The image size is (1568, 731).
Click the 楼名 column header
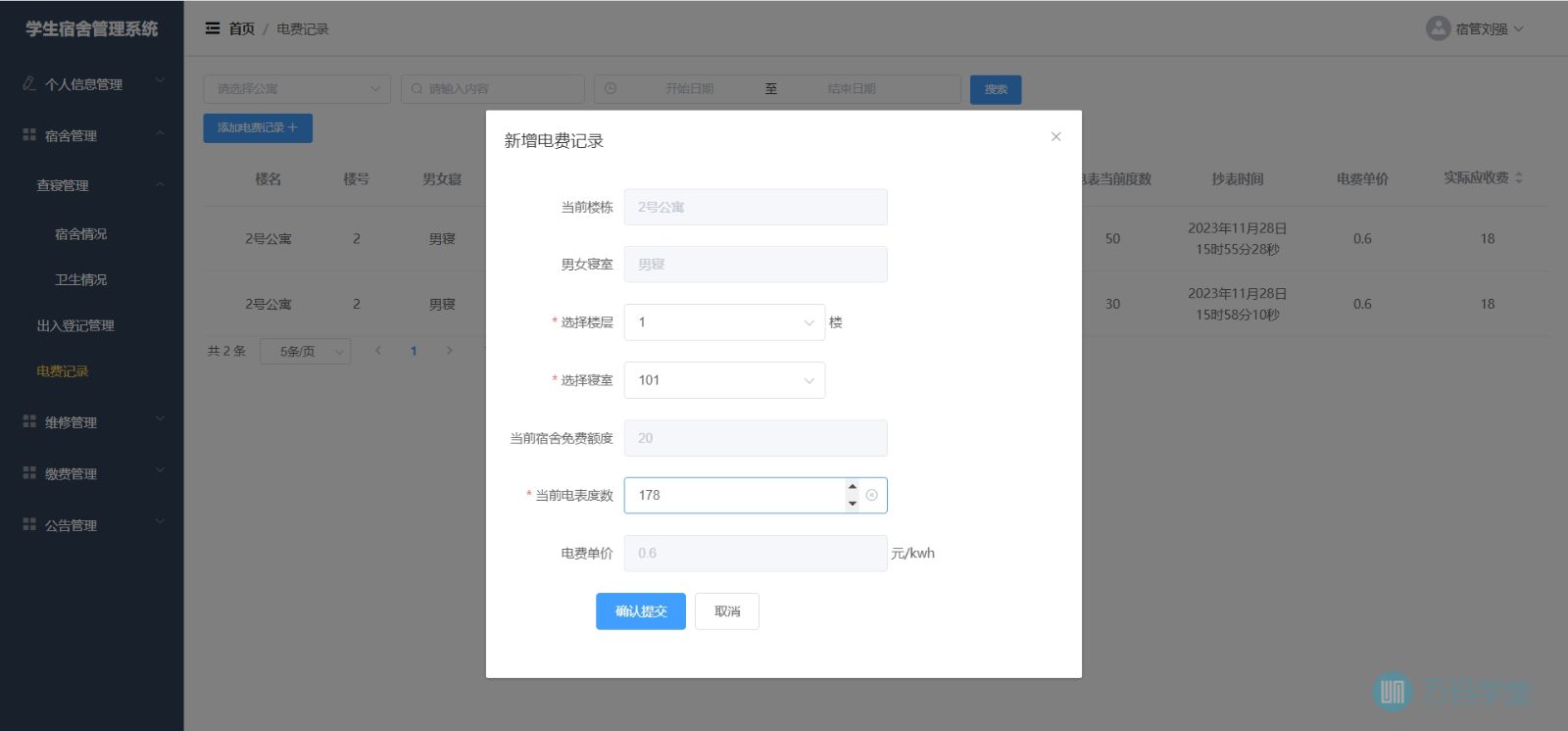[268, 178]
